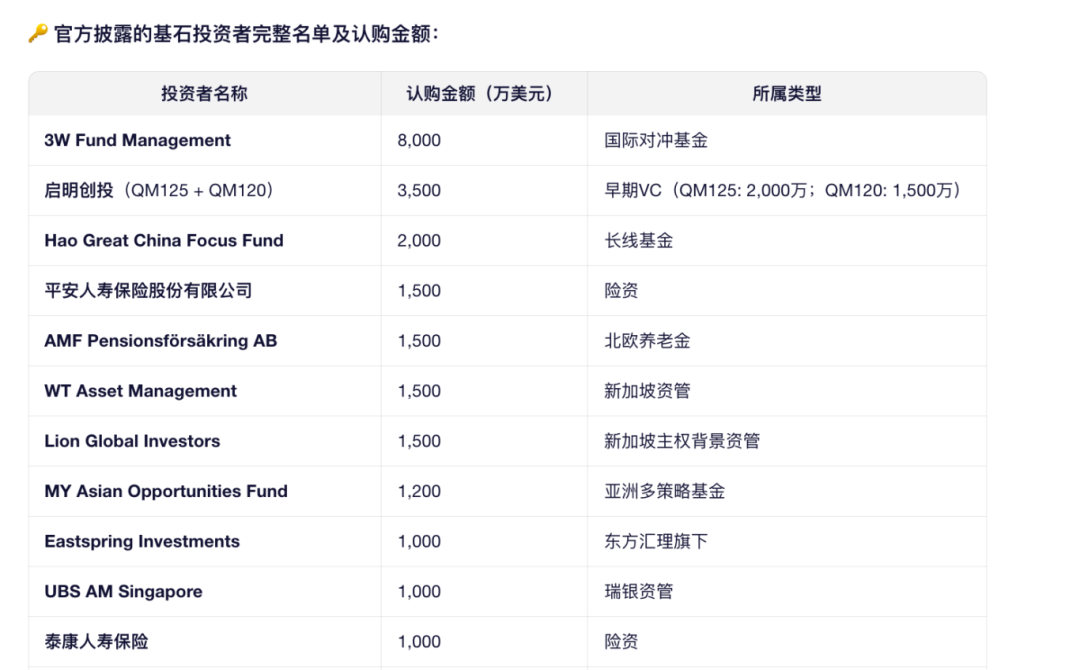Click MY Asian Opportunities Fund

(x=166, y=491)
